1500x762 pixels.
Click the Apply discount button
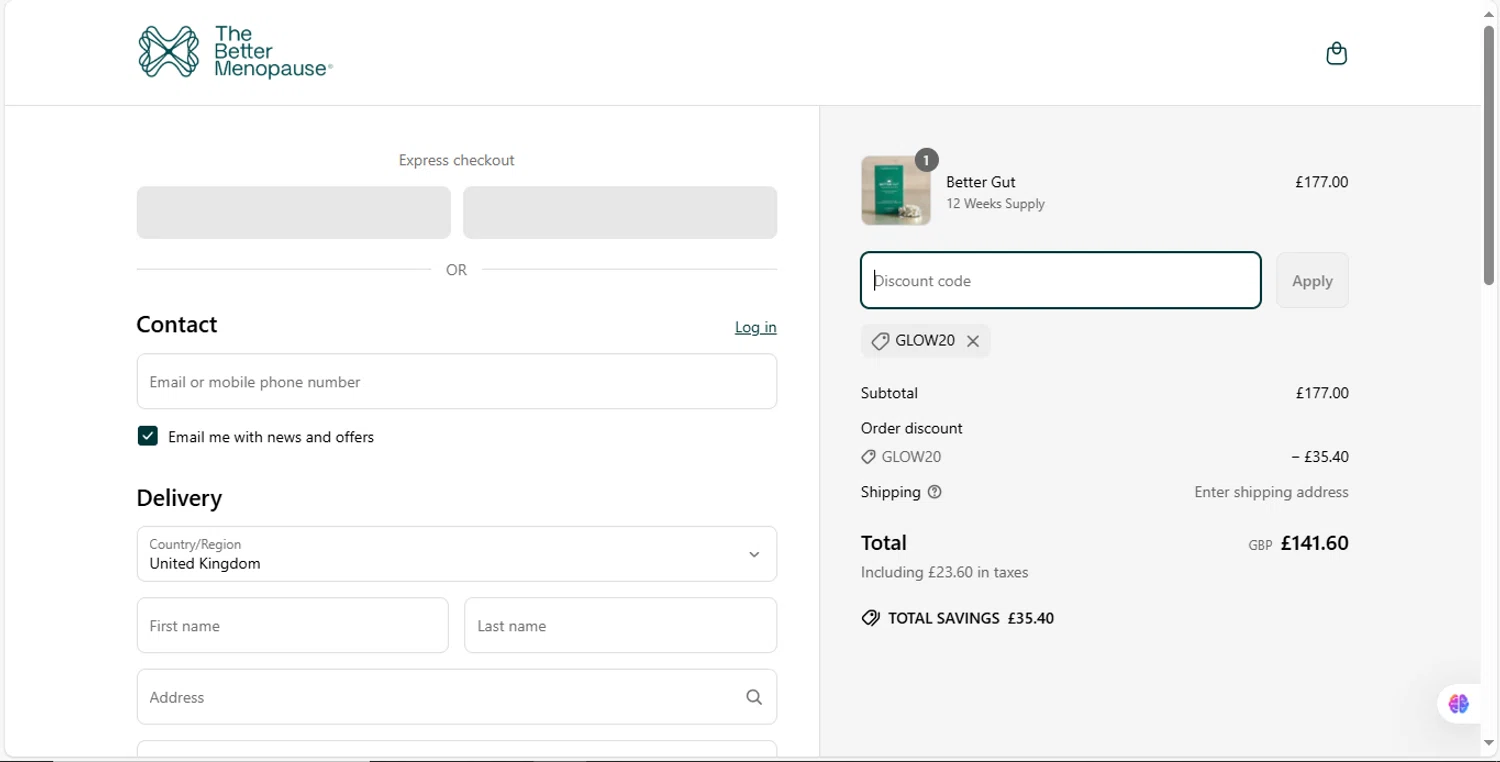click(x=1312, y=281)
